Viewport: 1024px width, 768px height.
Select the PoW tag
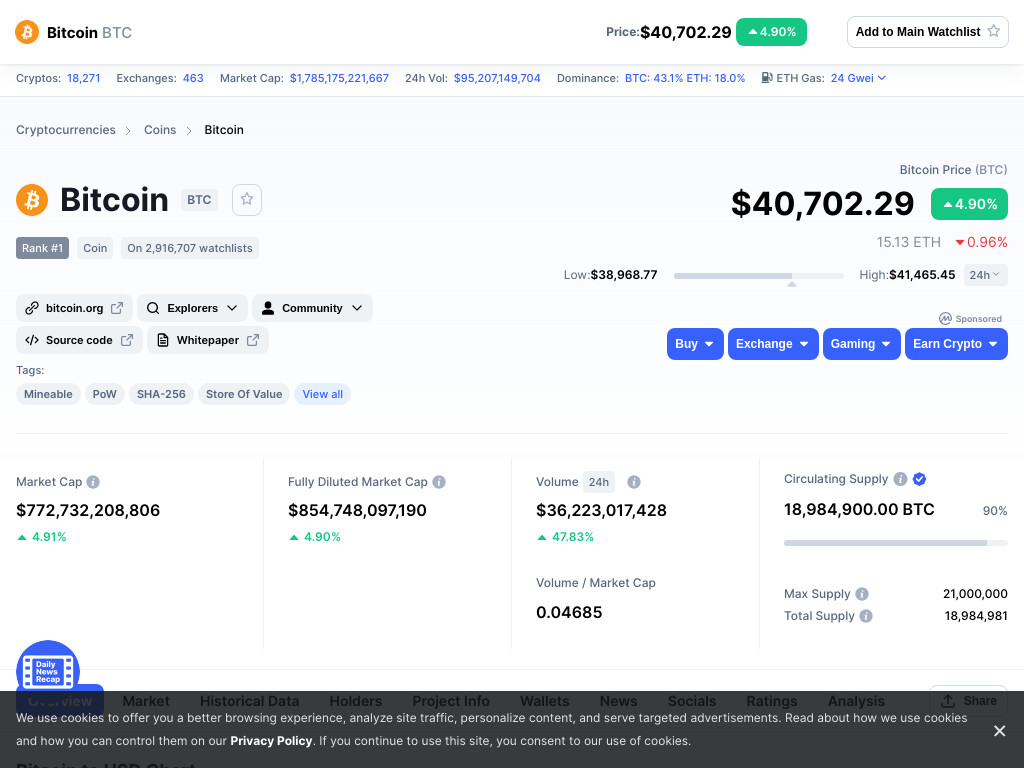point(104,394)
